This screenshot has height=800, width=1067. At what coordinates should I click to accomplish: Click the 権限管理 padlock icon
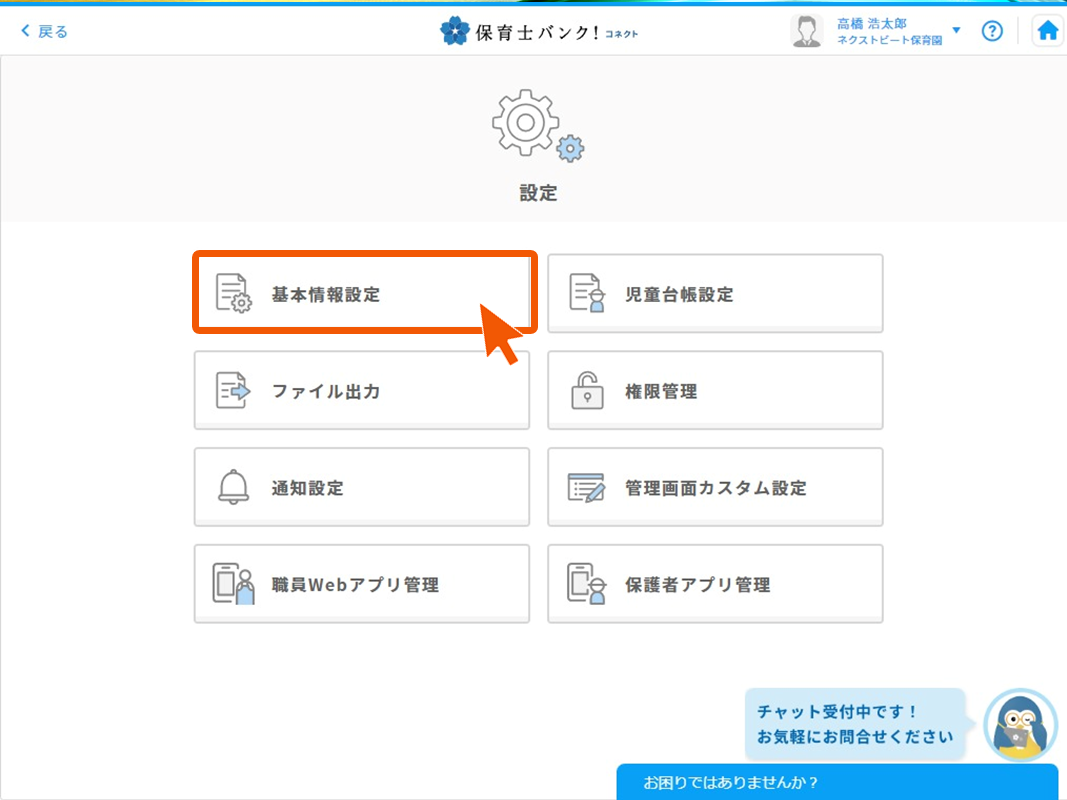tap(587, 390)
